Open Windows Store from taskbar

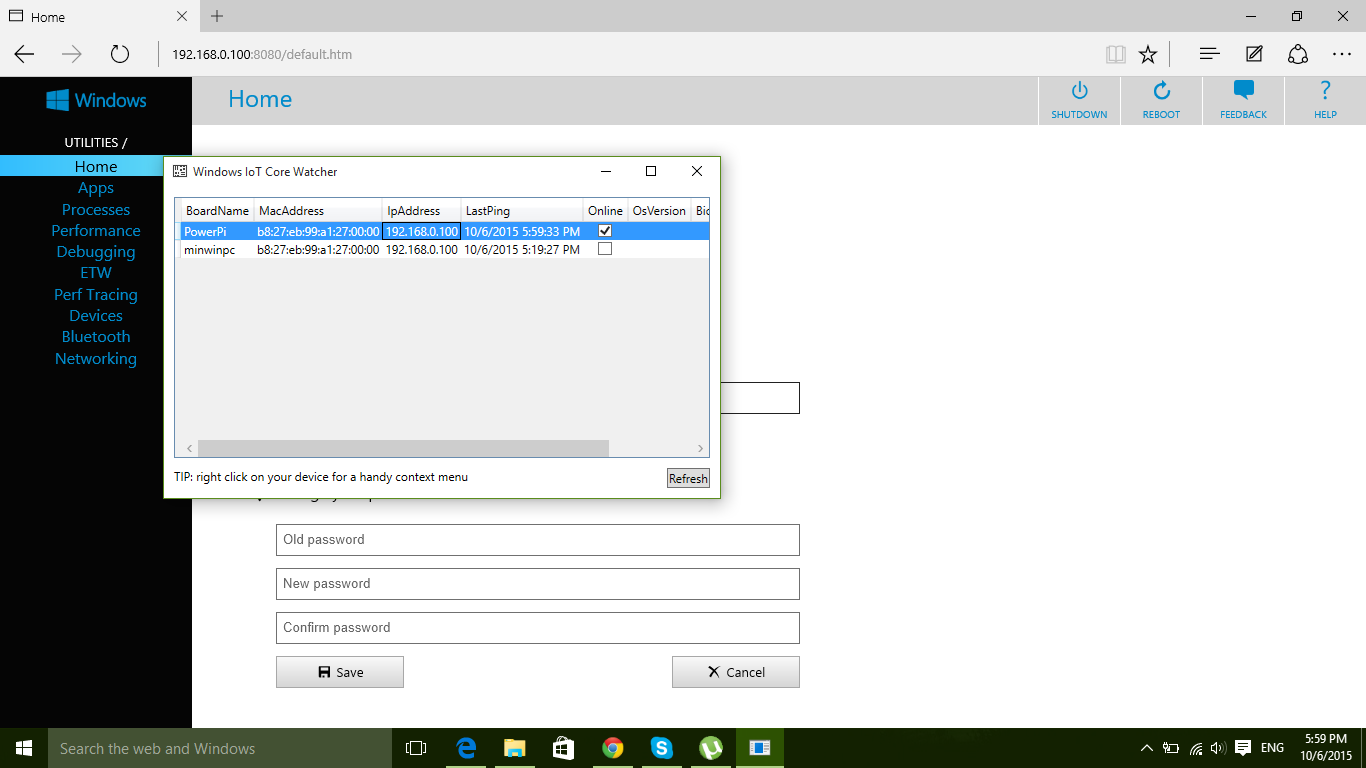coord(563,748)
